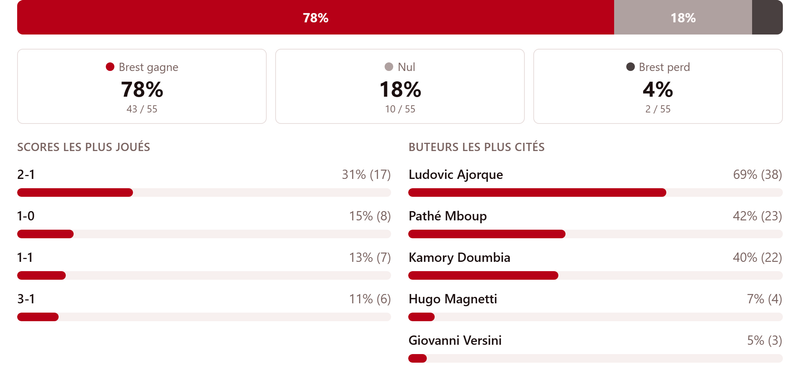800x380 pixels.
Task: Click the grey dot beside Nul
Action: pyautogui.click(x=389, y=67)
